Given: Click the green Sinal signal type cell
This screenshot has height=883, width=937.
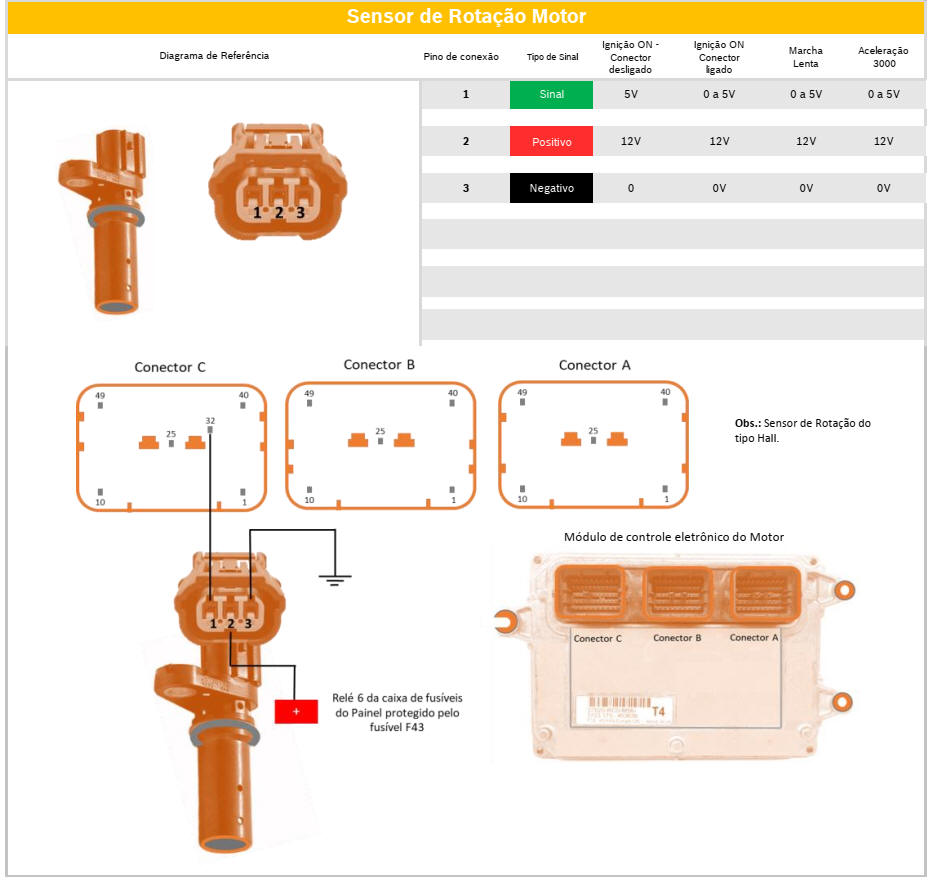Looking at the screenshot, I should click(551, 95).
